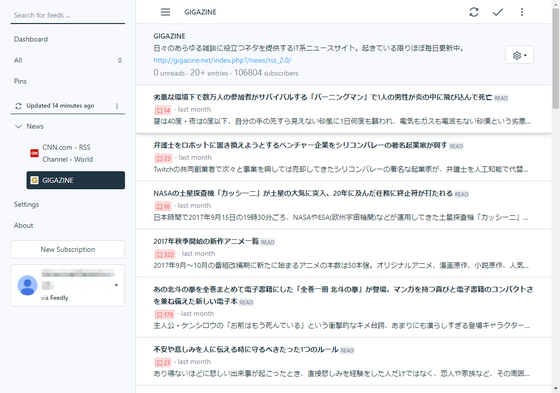Click the bookmark count 322 badge

point(165,254)
